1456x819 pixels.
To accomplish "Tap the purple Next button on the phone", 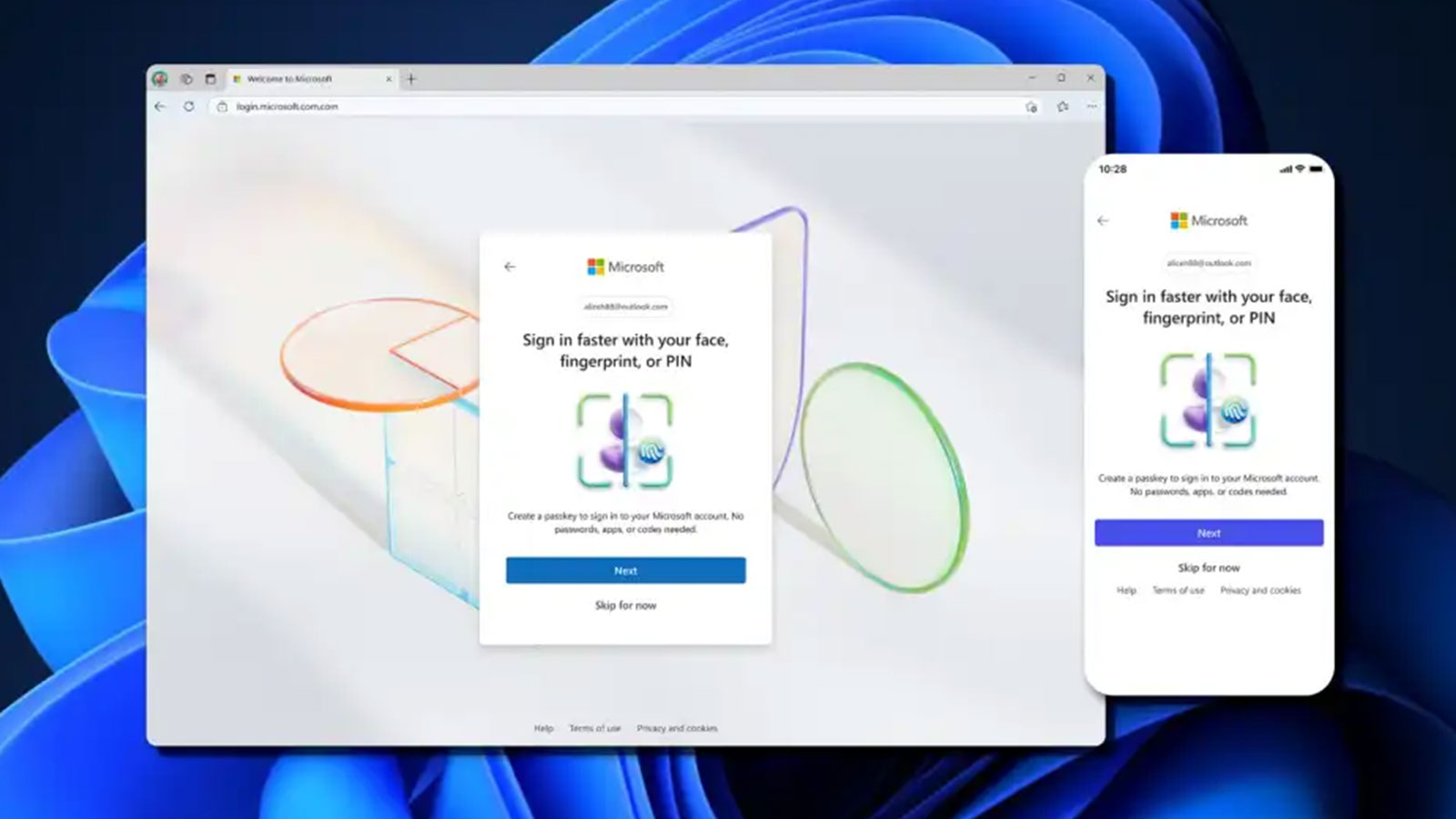I will [1209, 533].
